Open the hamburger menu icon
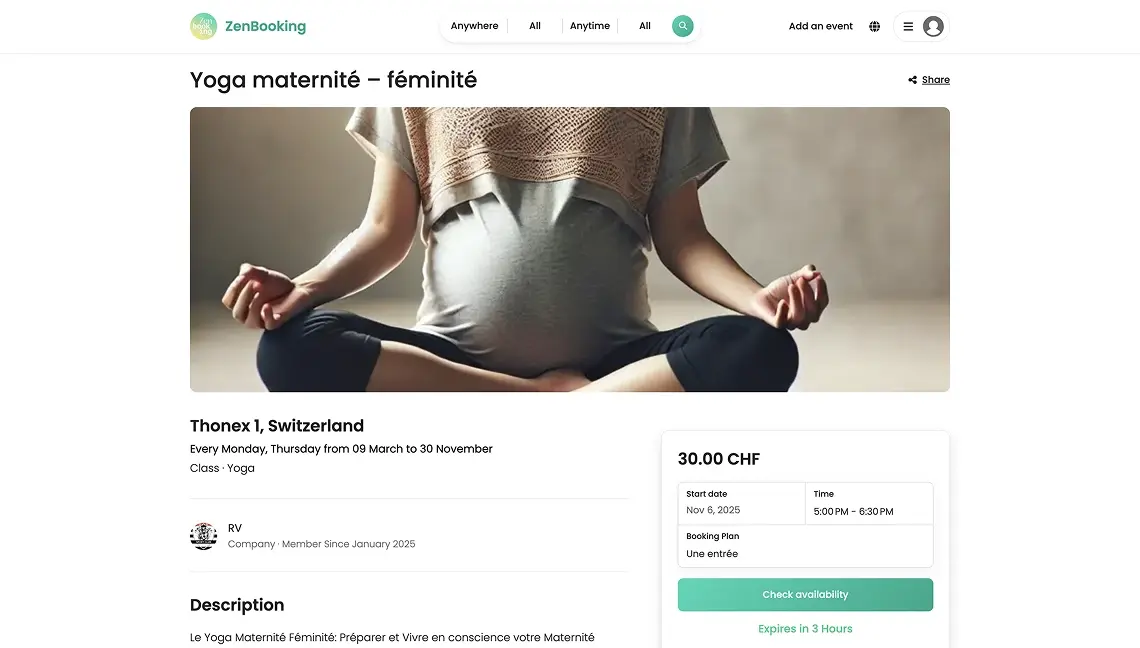 pos(908,27)
